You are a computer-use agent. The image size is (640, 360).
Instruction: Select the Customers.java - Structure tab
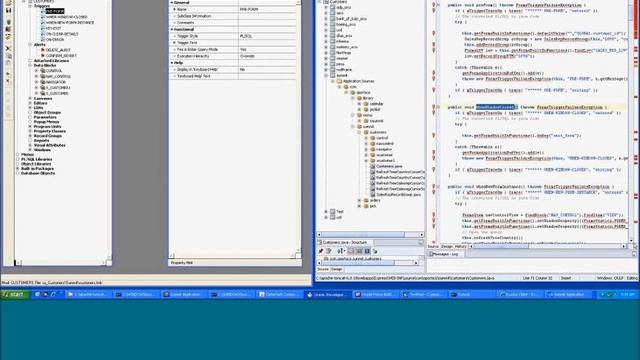pyautogui.click(x=344, y=242)
